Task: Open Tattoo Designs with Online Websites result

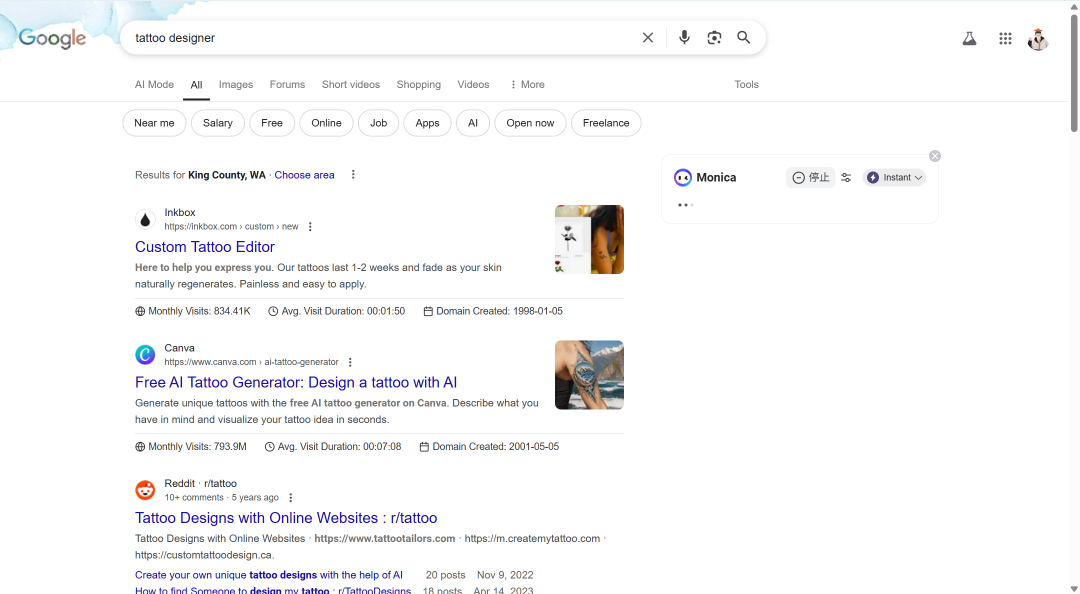Action: coord(286,518)
